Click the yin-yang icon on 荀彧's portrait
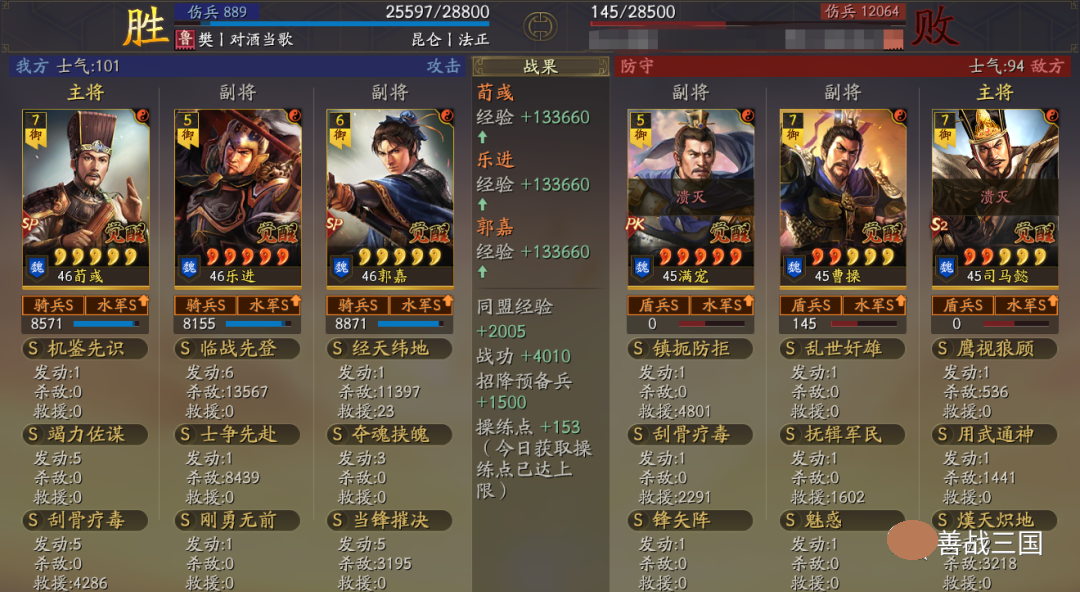 (x=143, y=116)
